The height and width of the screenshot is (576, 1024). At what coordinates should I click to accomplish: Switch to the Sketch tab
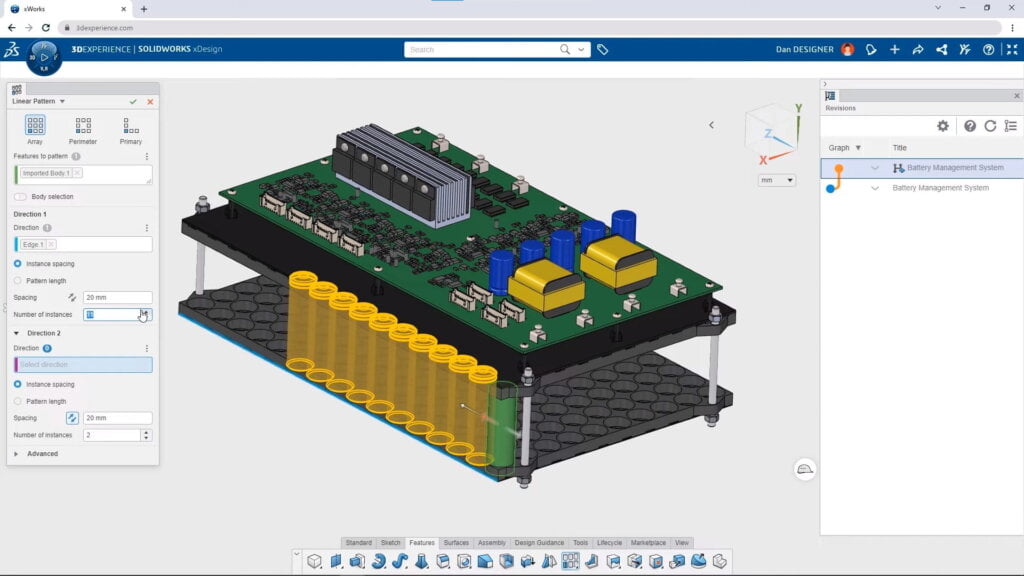(x=392, y=542)
